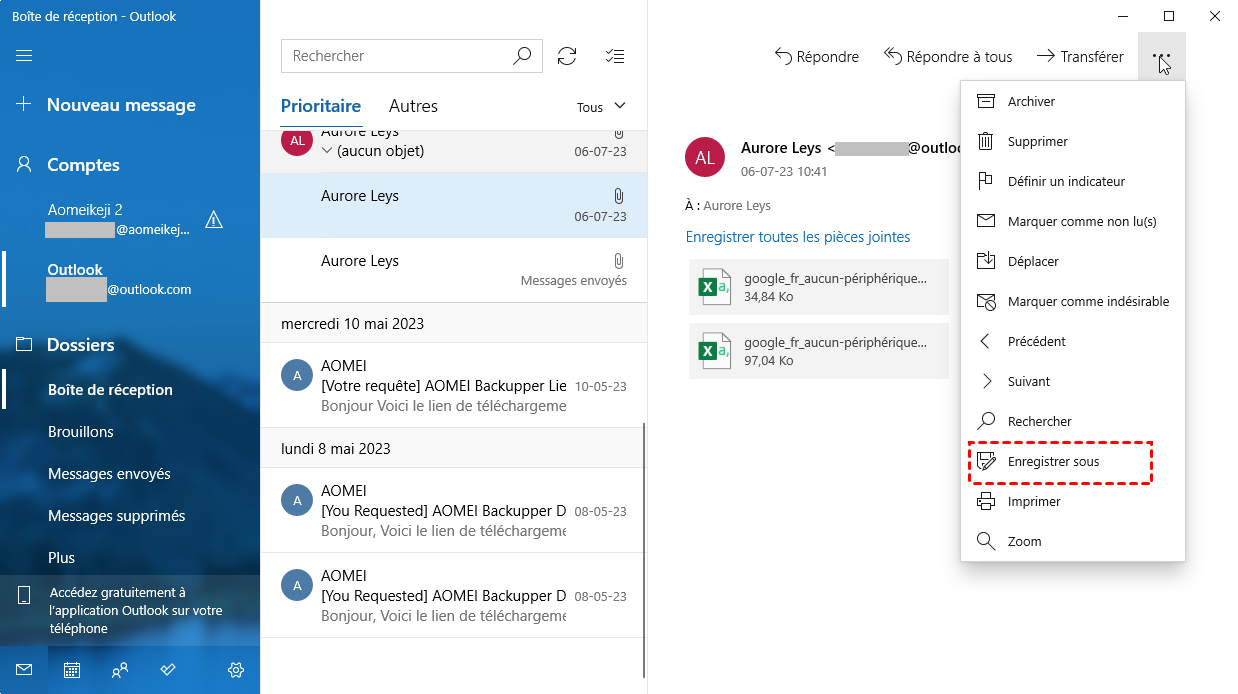This screenshot has width=1238, height=694.
Task: Switch to the Autres tab
Action: 413,106
